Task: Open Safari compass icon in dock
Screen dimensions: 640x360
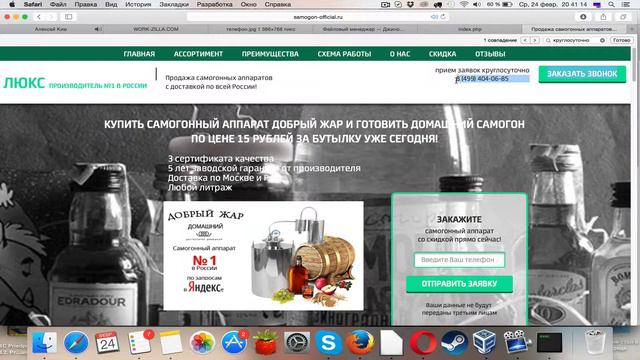Action: pos(76,342)
